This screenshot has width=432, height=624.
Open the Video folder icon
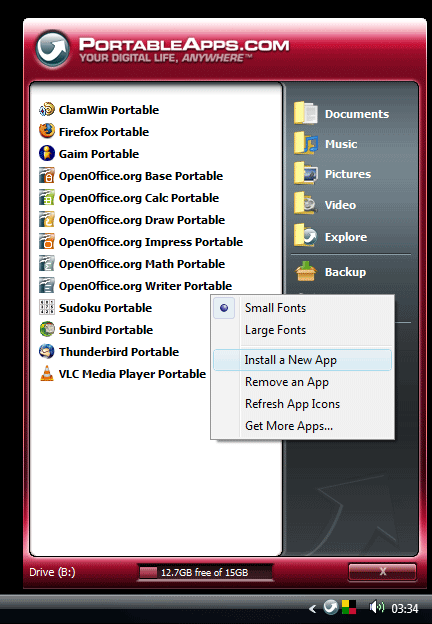306,204
